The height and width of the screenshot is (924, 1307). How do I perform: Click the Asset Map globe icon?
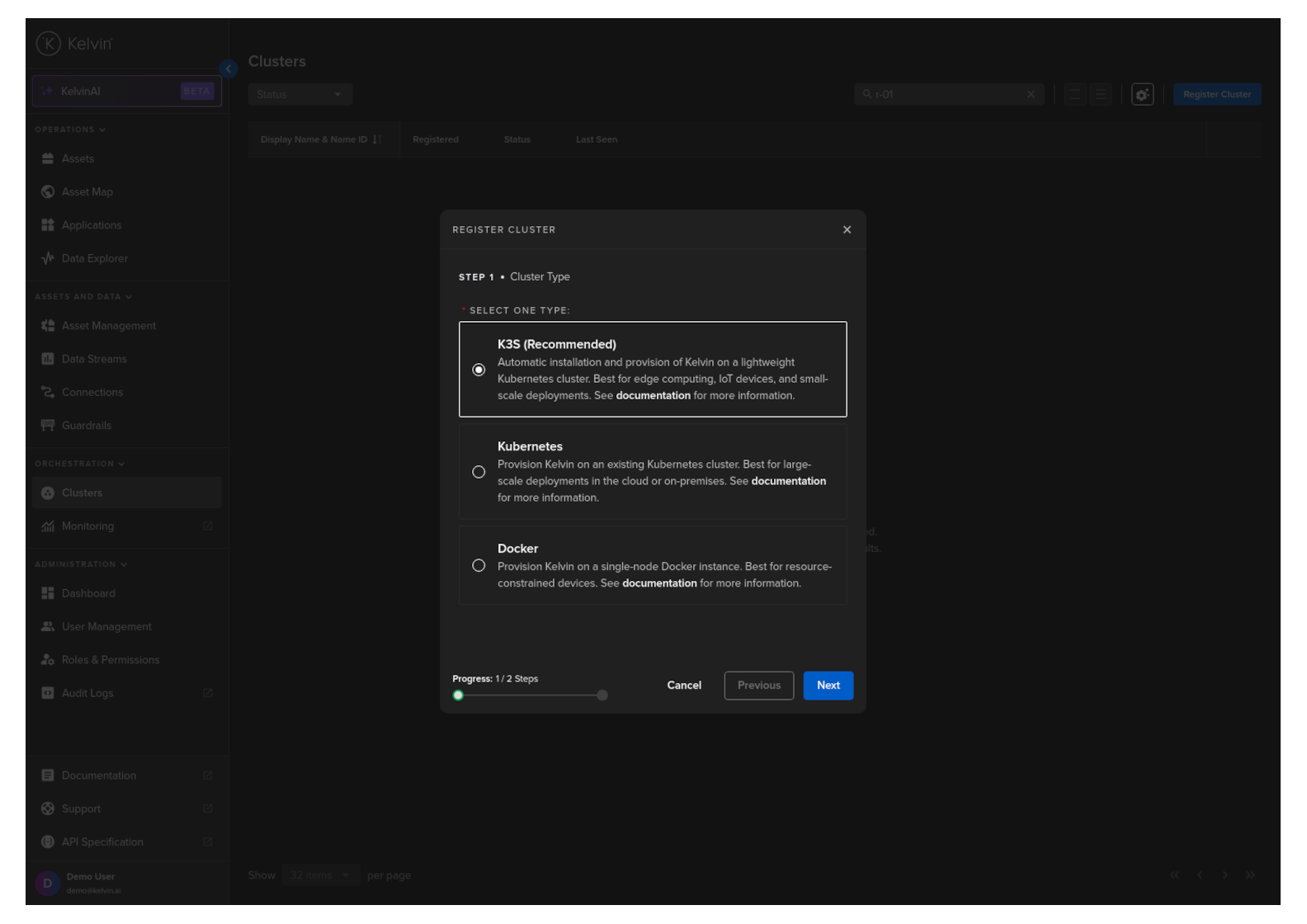[48, 192]
